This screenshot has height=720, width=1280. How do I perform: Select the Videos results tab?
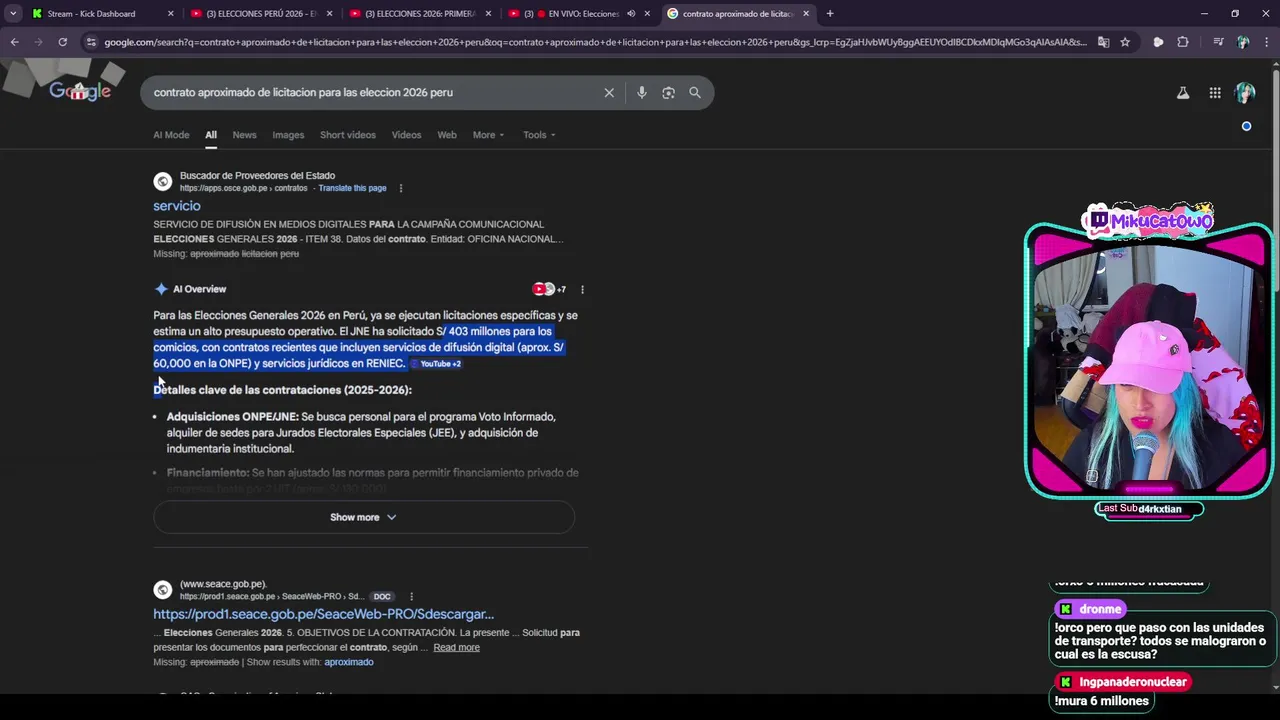[x=406, y=135]
